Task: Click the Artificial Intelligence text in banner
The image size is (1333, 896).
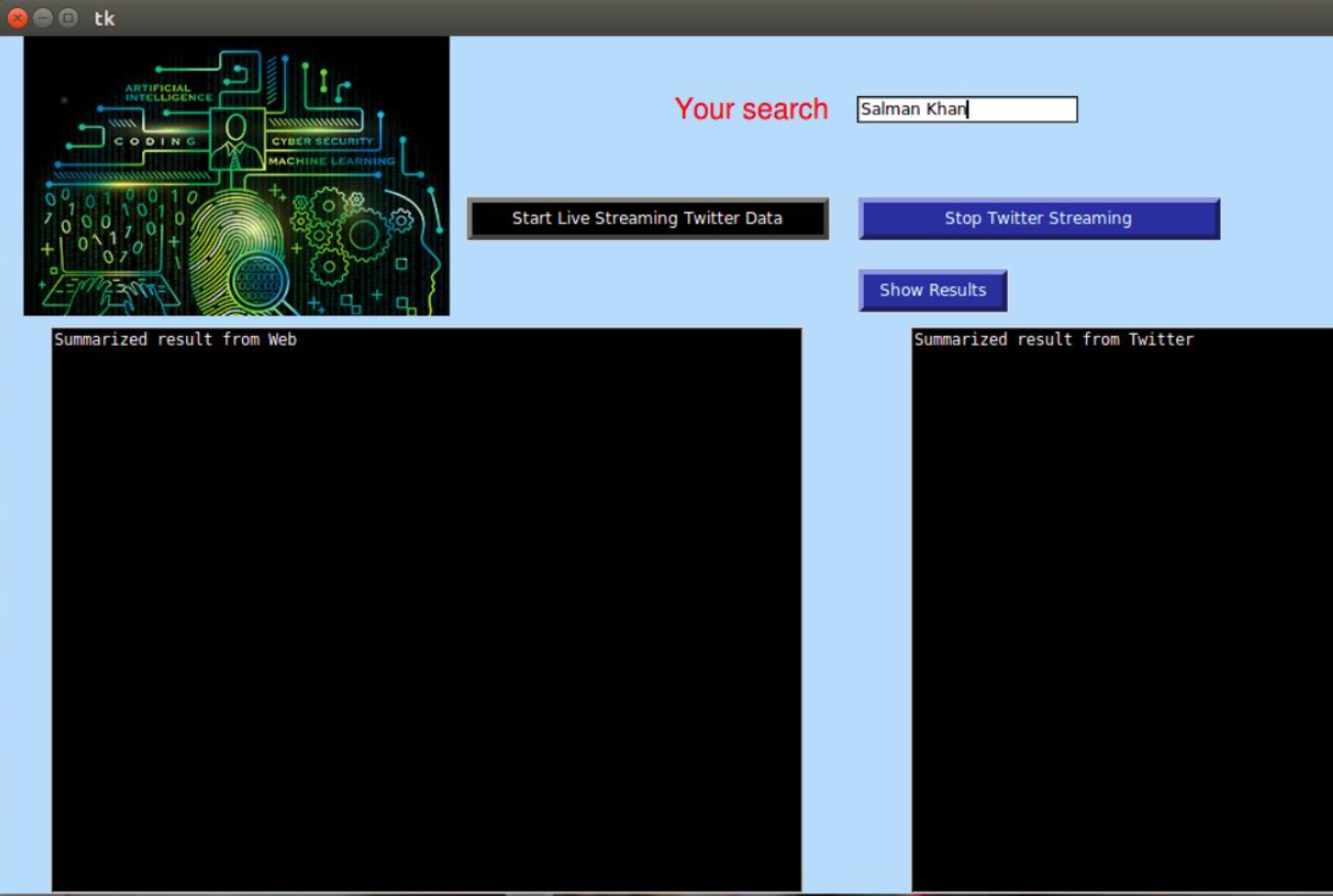Action: [x=167, y=93]
